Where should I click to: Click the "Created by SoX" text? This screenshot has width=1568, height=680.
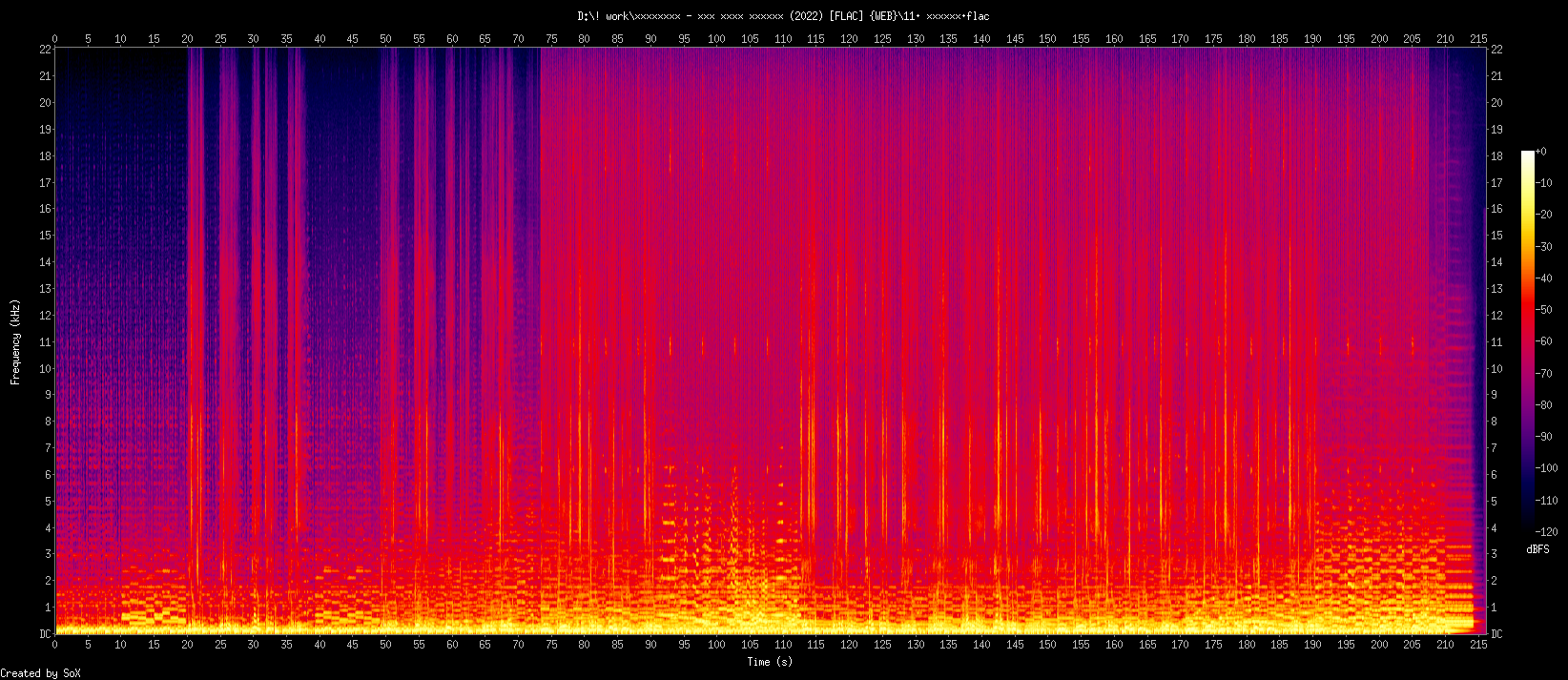pyautogui.click(x=41, y=673)
